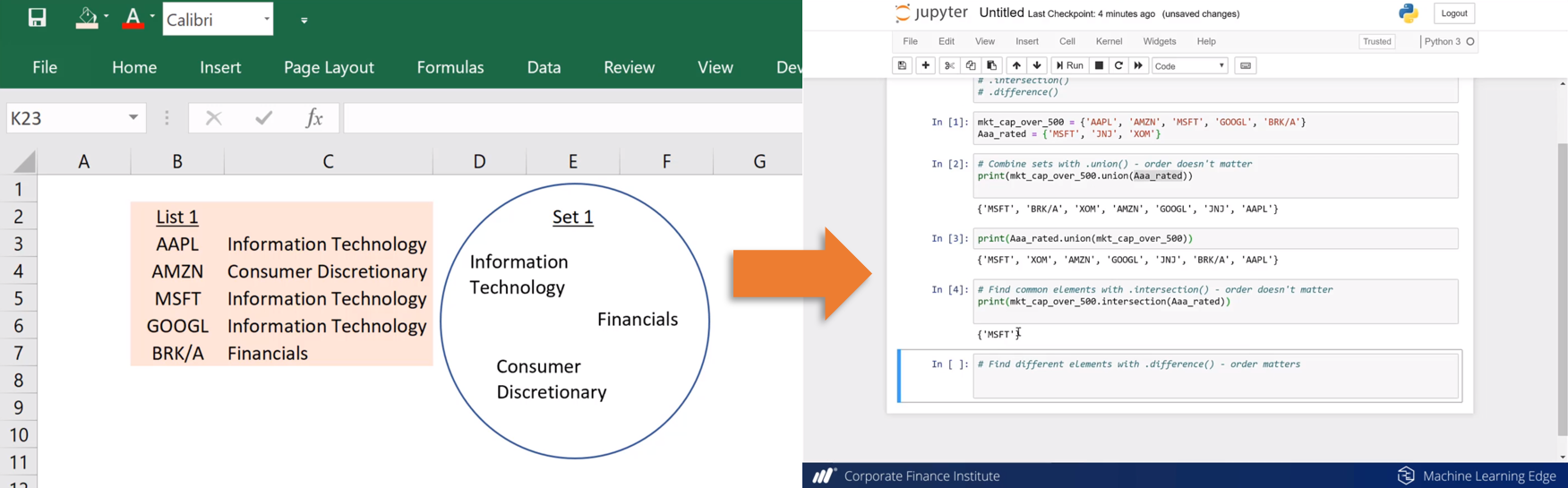Interrupt the kernel with the stop icon
Viewport: 1568px width, 488px height.
click(1099, 65)
